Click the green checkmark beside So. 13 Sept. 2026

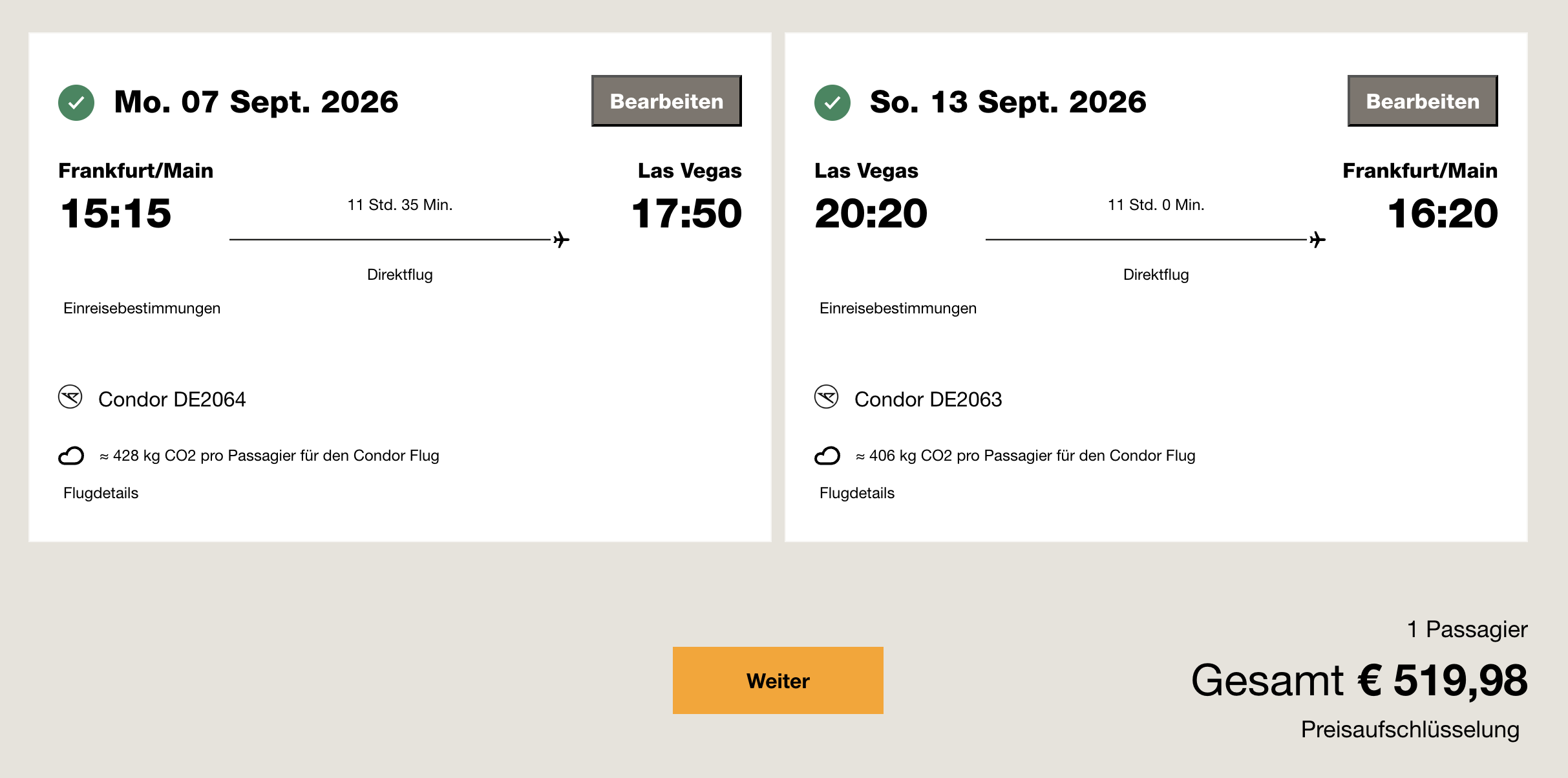[x=832, y=103]
